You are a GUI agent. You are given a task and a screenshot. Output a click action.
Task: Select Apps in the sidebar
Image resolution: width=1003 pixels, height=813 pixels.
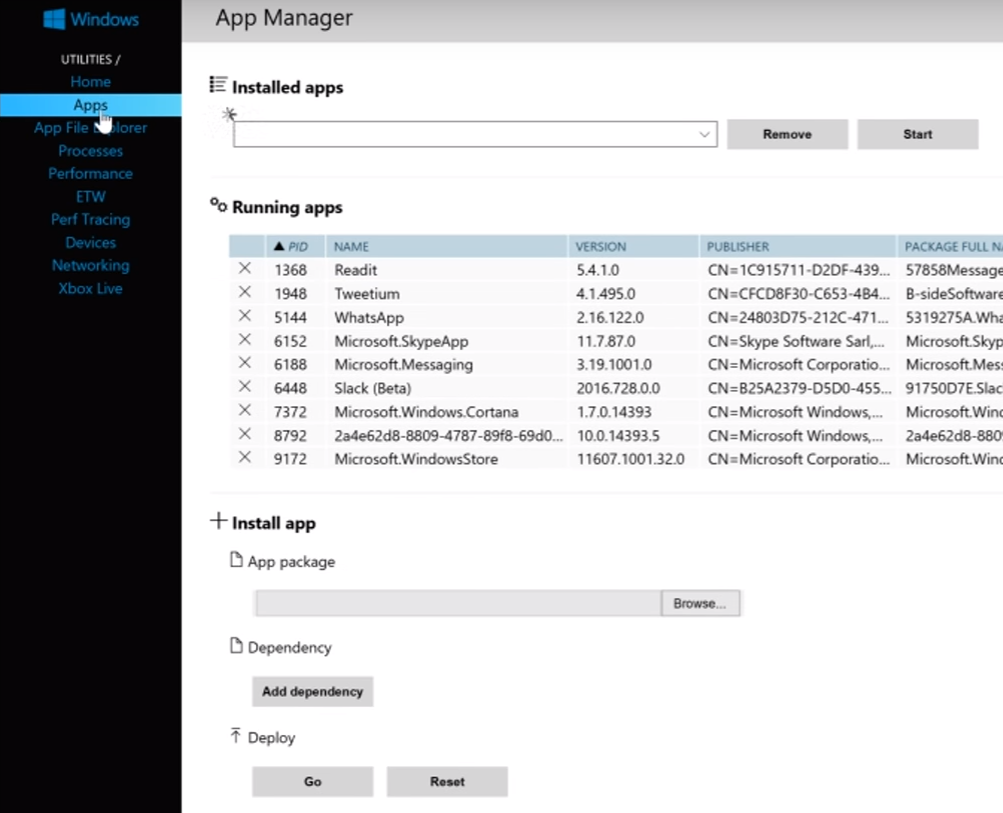pyautogui.click(x=90, y=105)
